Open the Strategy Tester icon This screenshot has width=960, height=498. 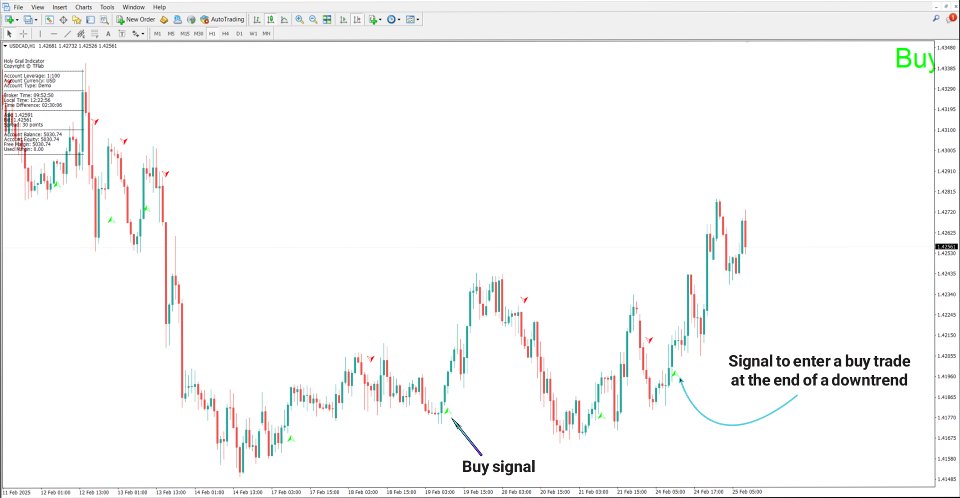(104, 20)
